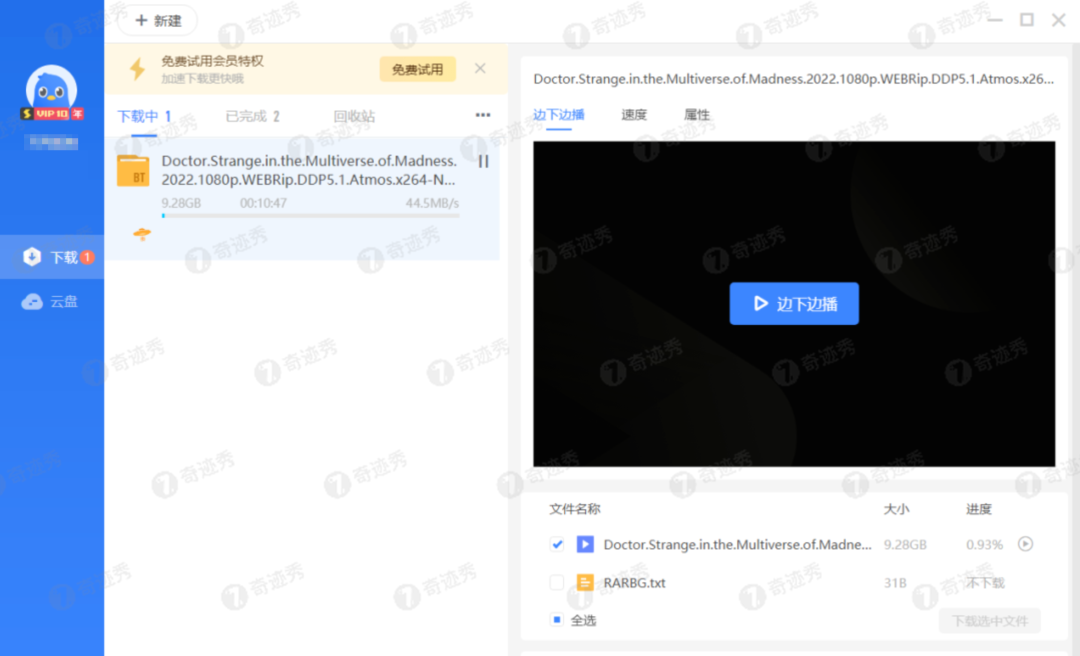1080x656 pixels.
Task: Select Doctor.Strange task name in download list
Action: point(309,170)
